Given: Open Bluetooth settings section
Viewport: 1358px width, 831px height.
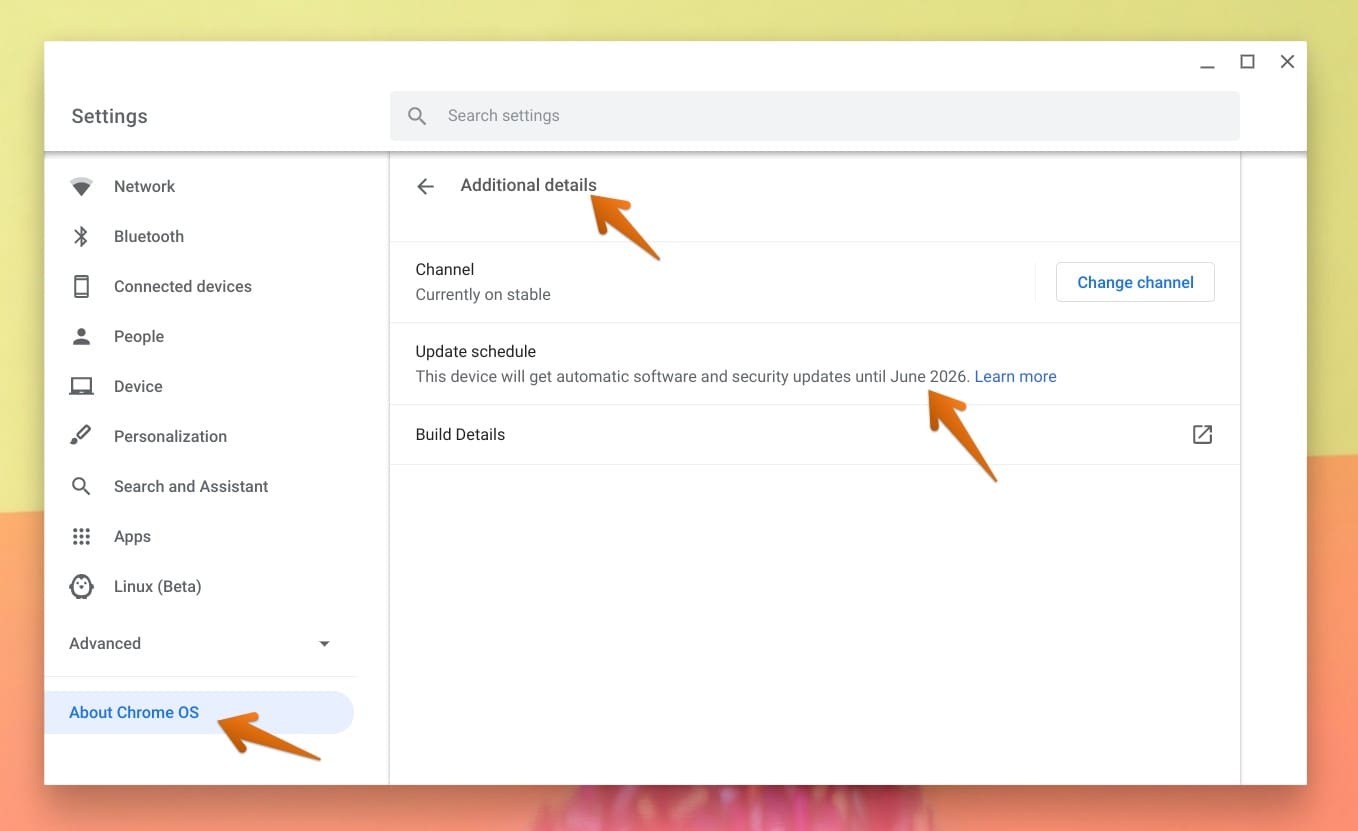Looking at the screenshot, I should pos(149,236).
